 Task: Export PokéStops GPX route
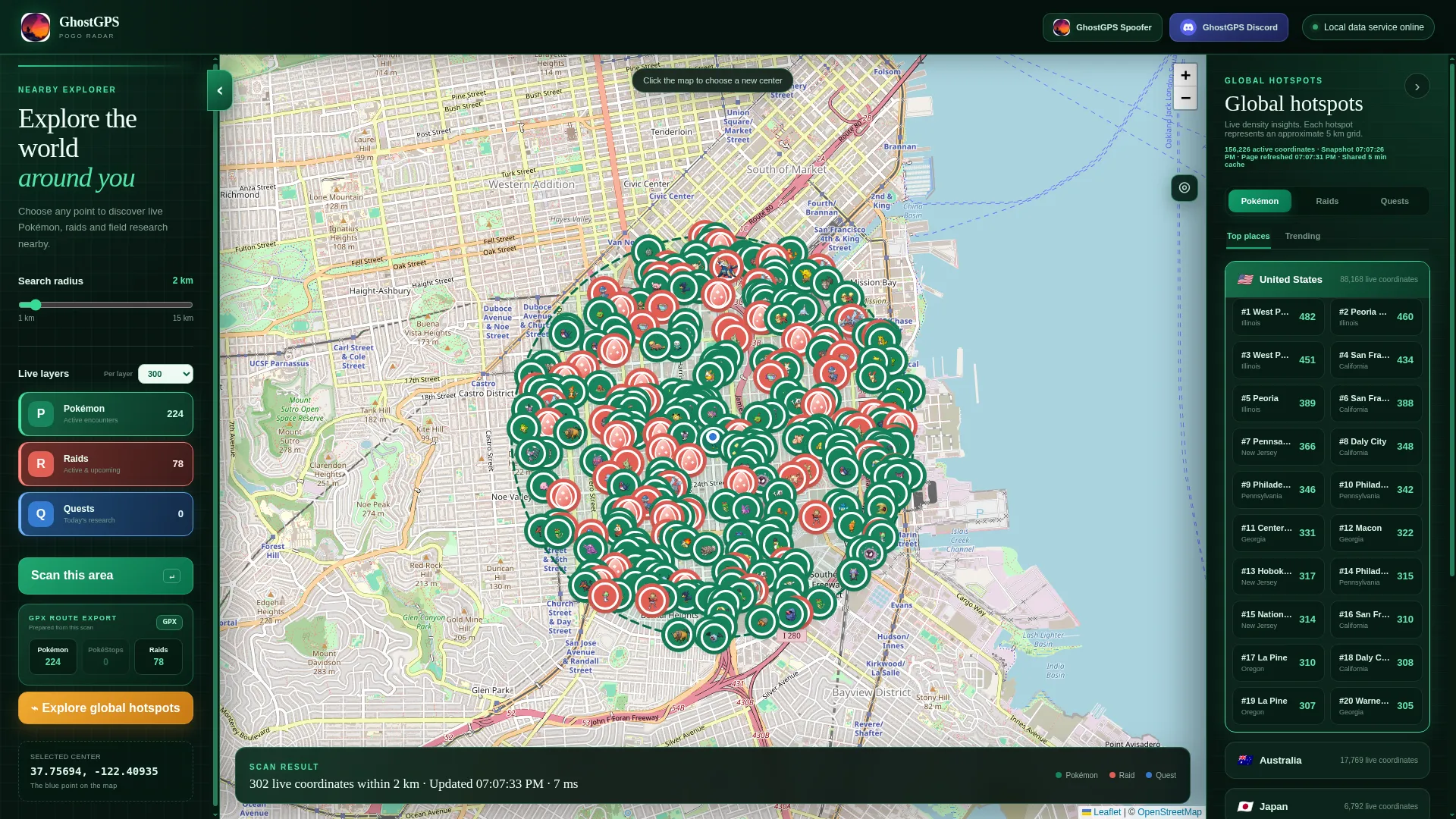coord(105,657)
